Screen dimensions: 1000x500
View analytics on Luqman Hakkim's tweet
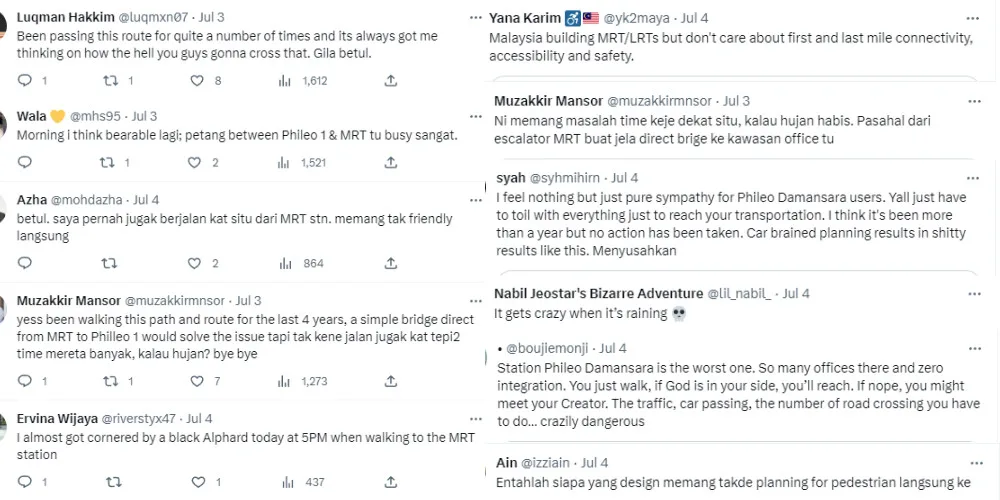pyautogui.click(x=285, y=80)
